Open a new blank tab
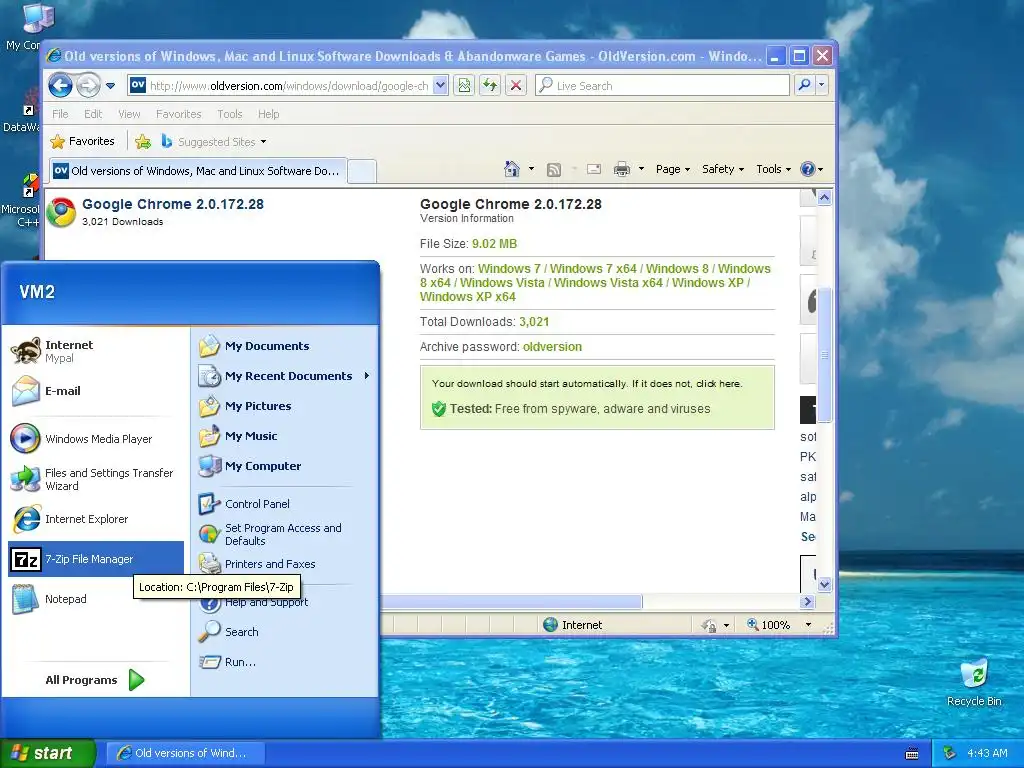The height and width of the screenshot is (768, 1024). 362,171
